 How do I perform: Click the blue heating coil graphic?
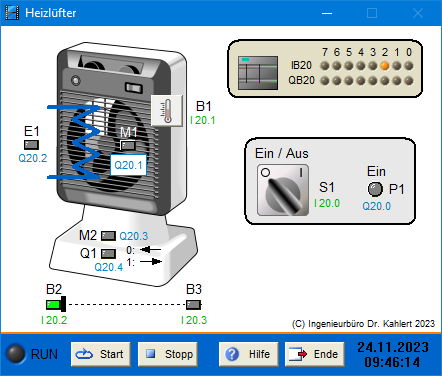pyautogui.click(x=74, y=142)
